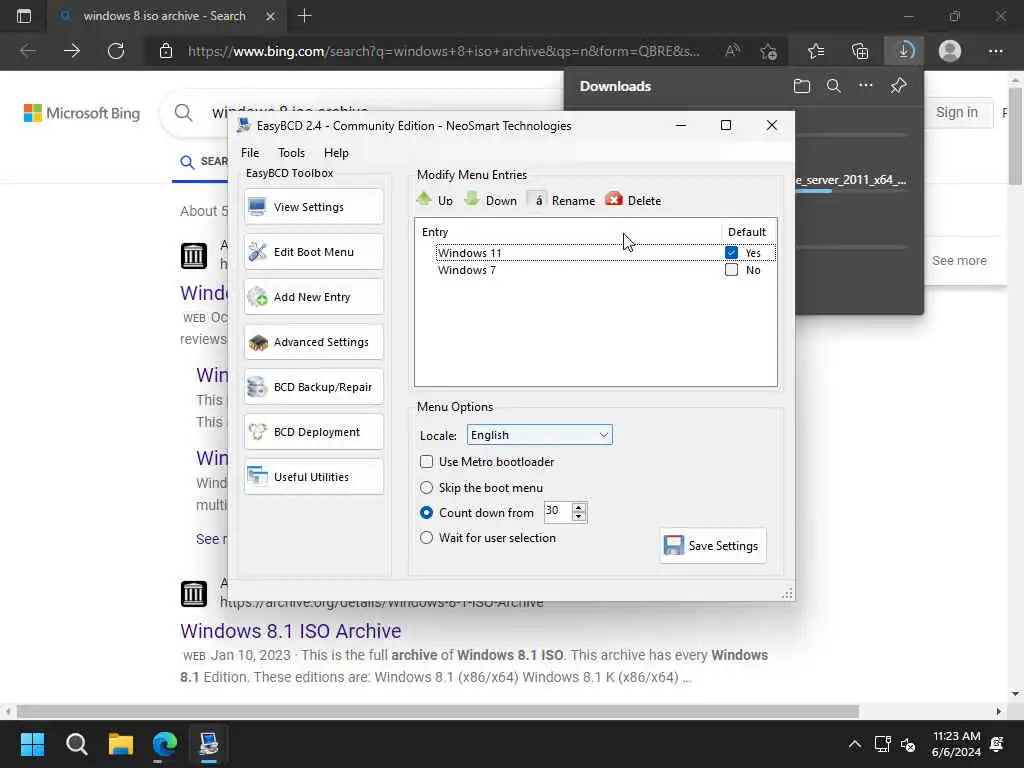Screen dimensions: 1024x768
Task: Click Sign in on Bing page
Action: (x=957, y=112)
